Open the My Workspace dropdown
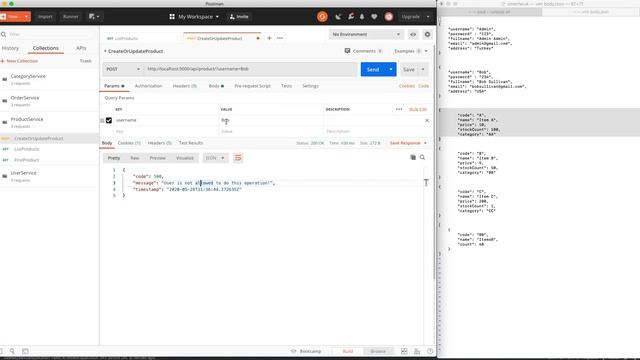The width and height of the screenshot is (640, 360). point(194,17)
